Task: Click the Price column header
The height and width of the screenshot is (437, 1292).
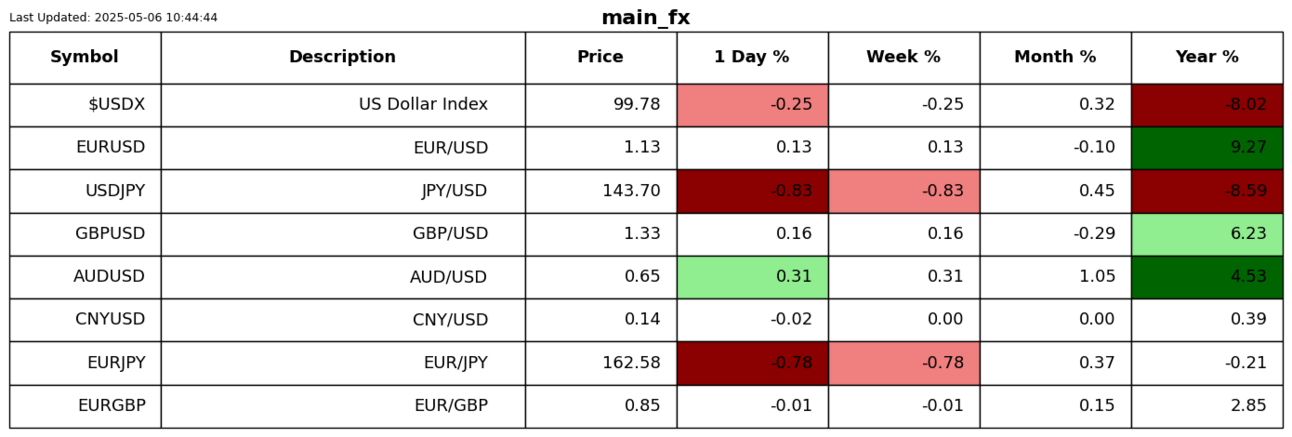Action: pyautogui.click(x=600, y=57)
